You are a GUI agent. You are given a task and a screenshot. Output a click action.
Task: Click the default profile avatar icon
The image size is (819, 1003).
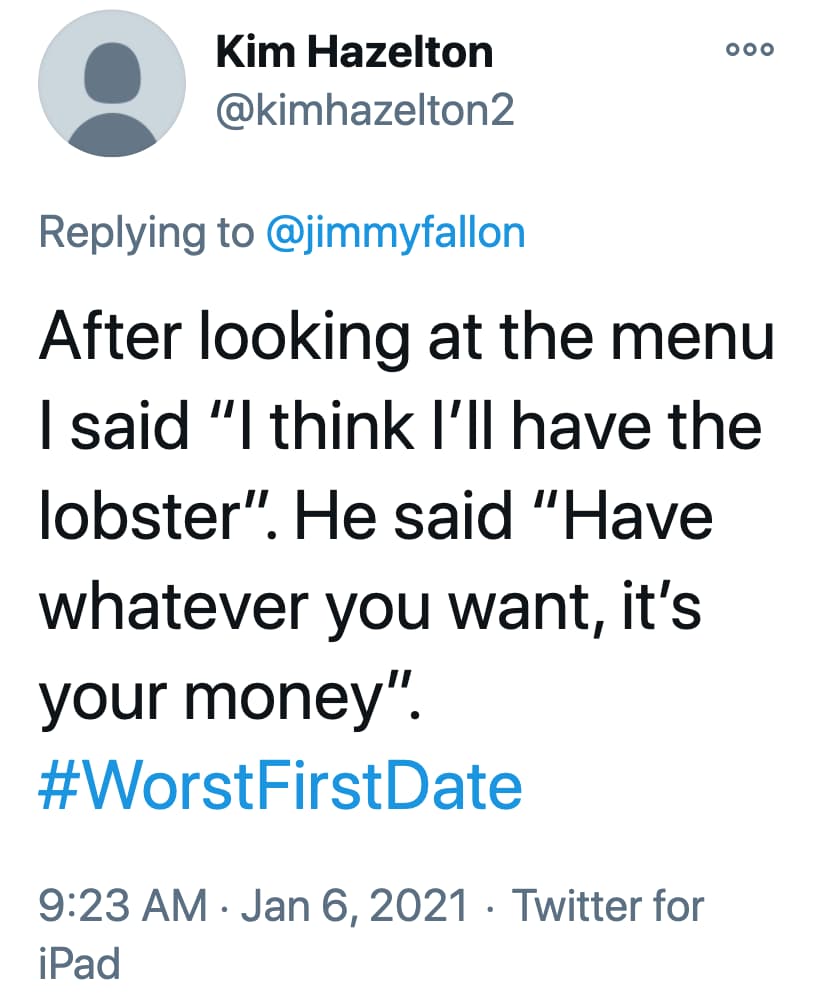[112, 83]
